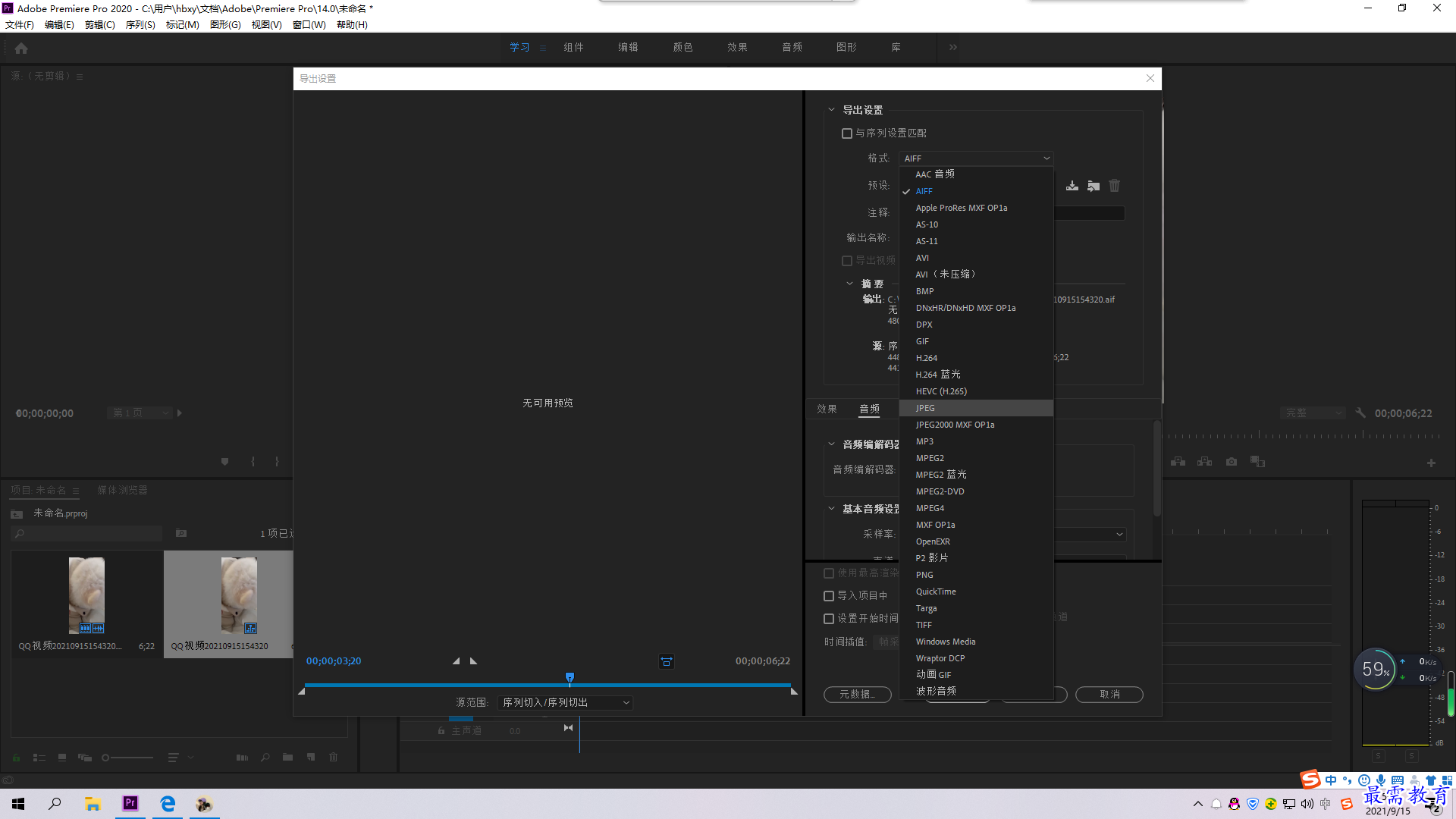Click the comparison view icon in program monitor

pos(1257,461)
